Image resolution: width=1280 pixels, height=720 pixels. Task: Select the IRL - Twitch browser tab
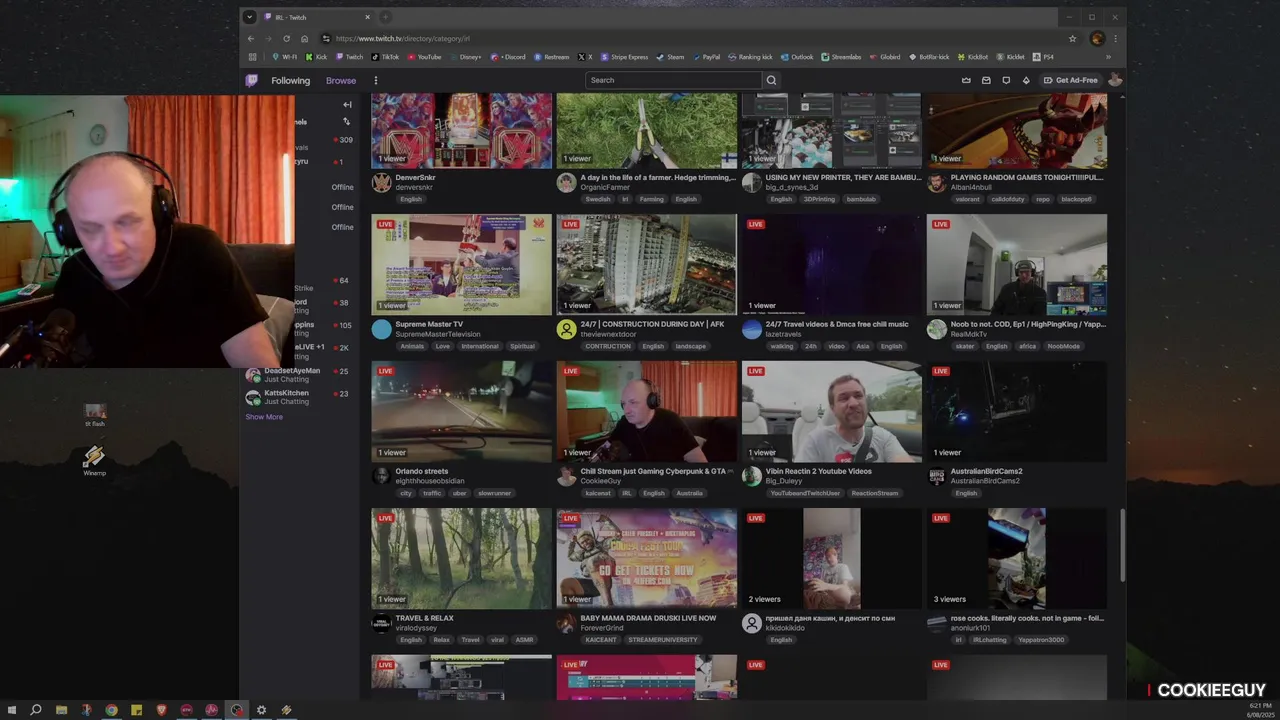click(x=317, y=17)
